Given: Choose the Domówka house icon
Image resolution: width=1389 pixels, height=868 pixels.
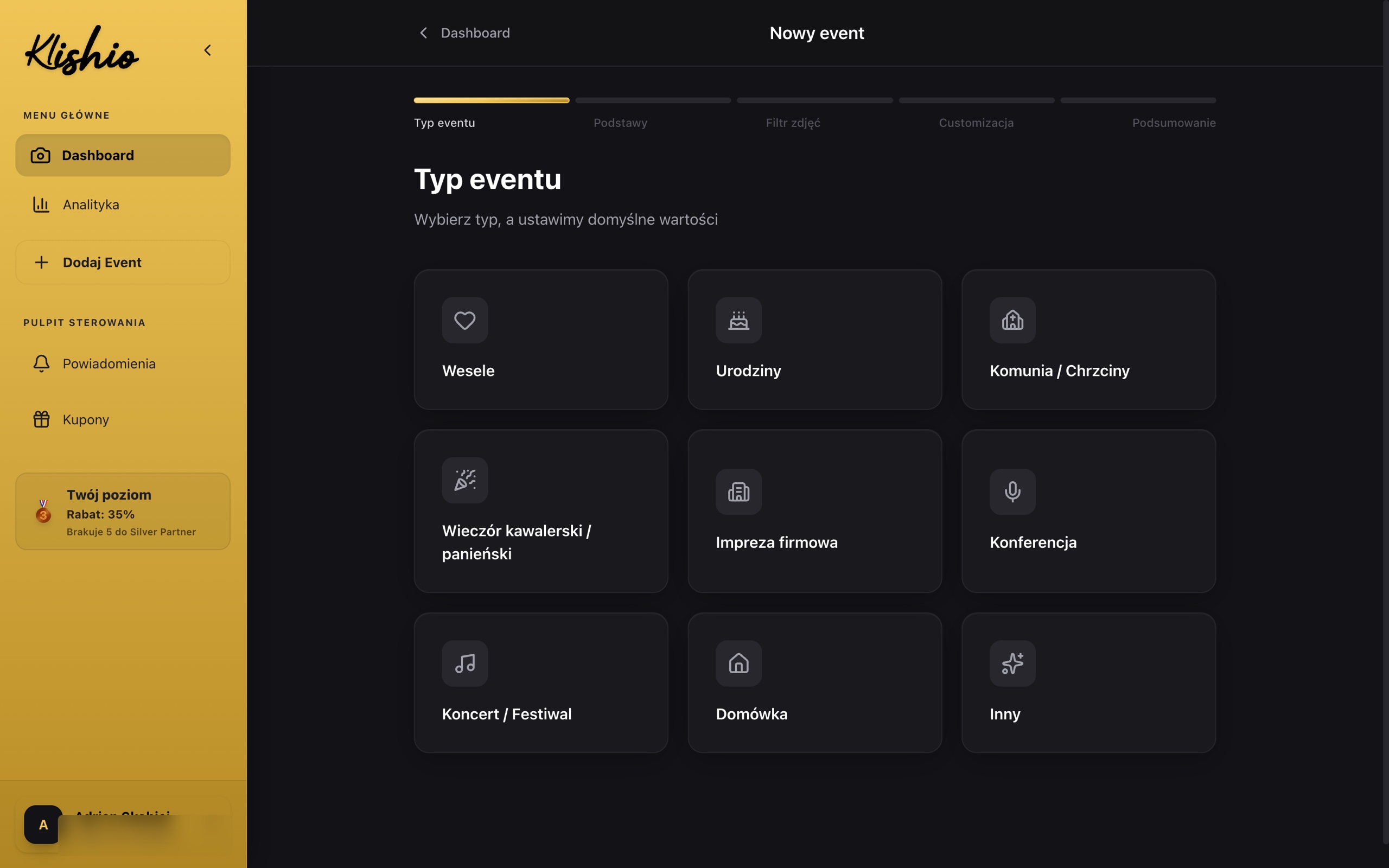Looking at the screenshot, I should click(738, 663).
